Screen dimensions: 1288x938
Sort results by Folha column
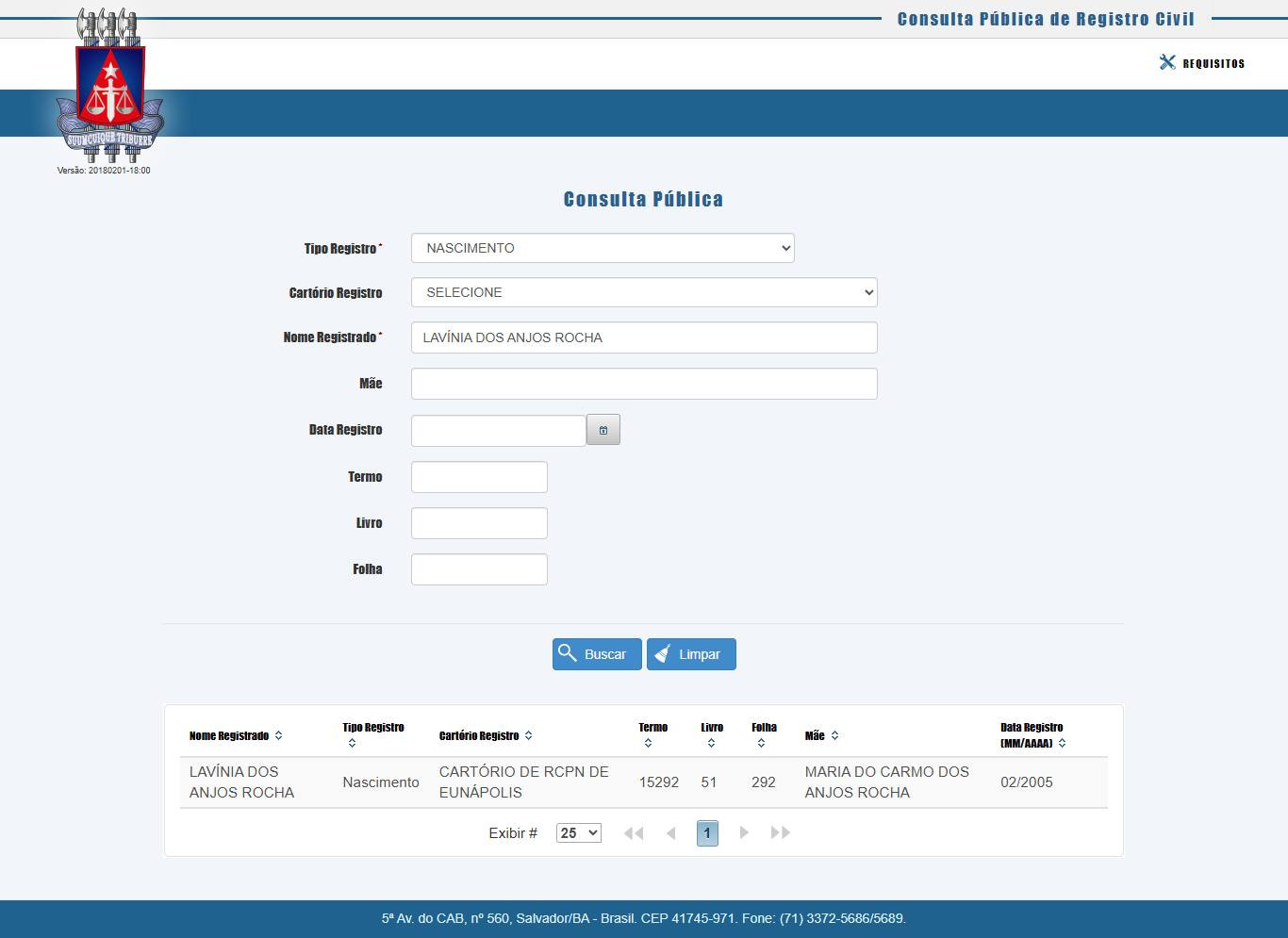pos(761,744)
